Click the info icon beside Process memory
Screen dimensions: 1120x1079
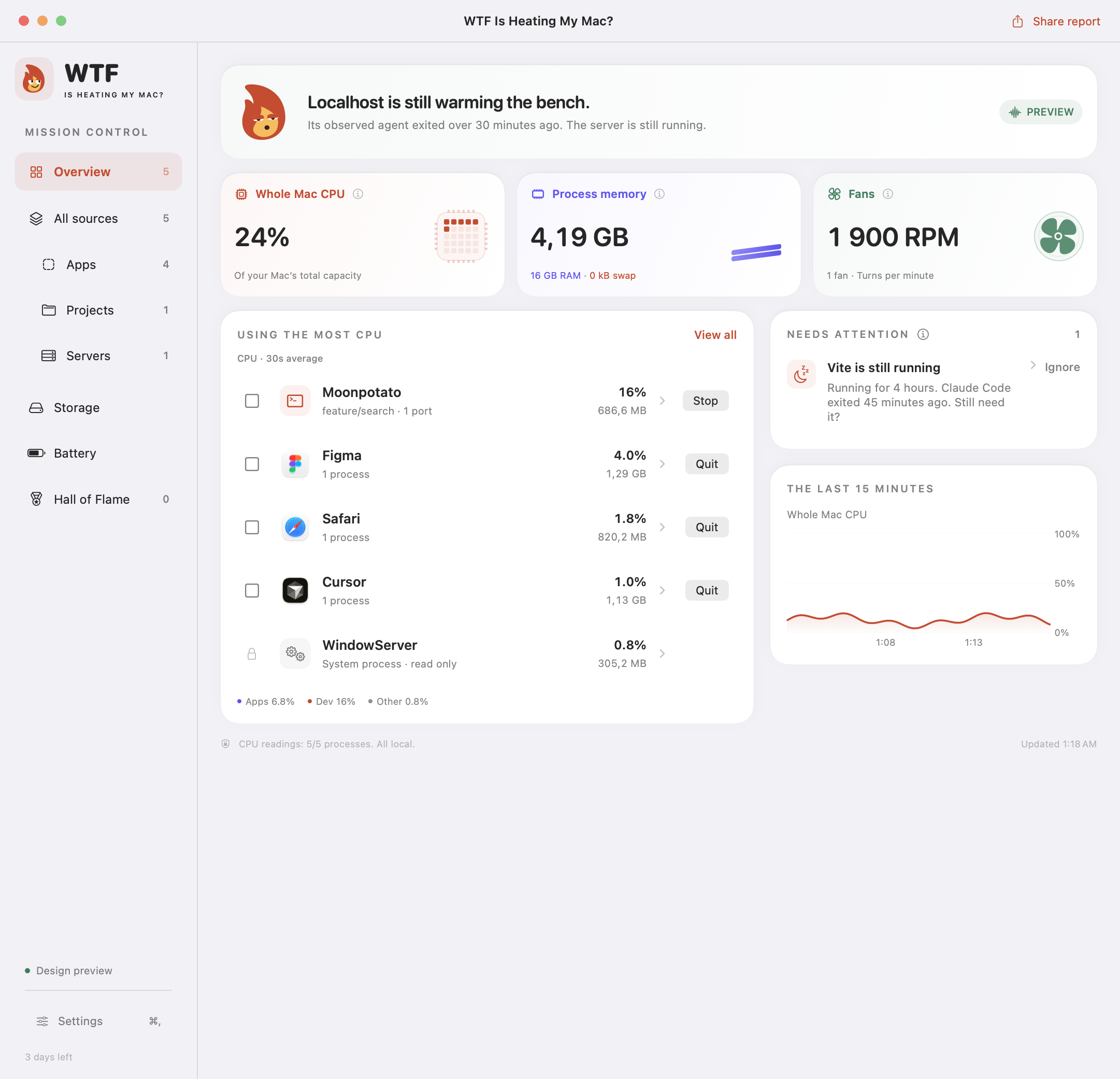coord(659,194)
